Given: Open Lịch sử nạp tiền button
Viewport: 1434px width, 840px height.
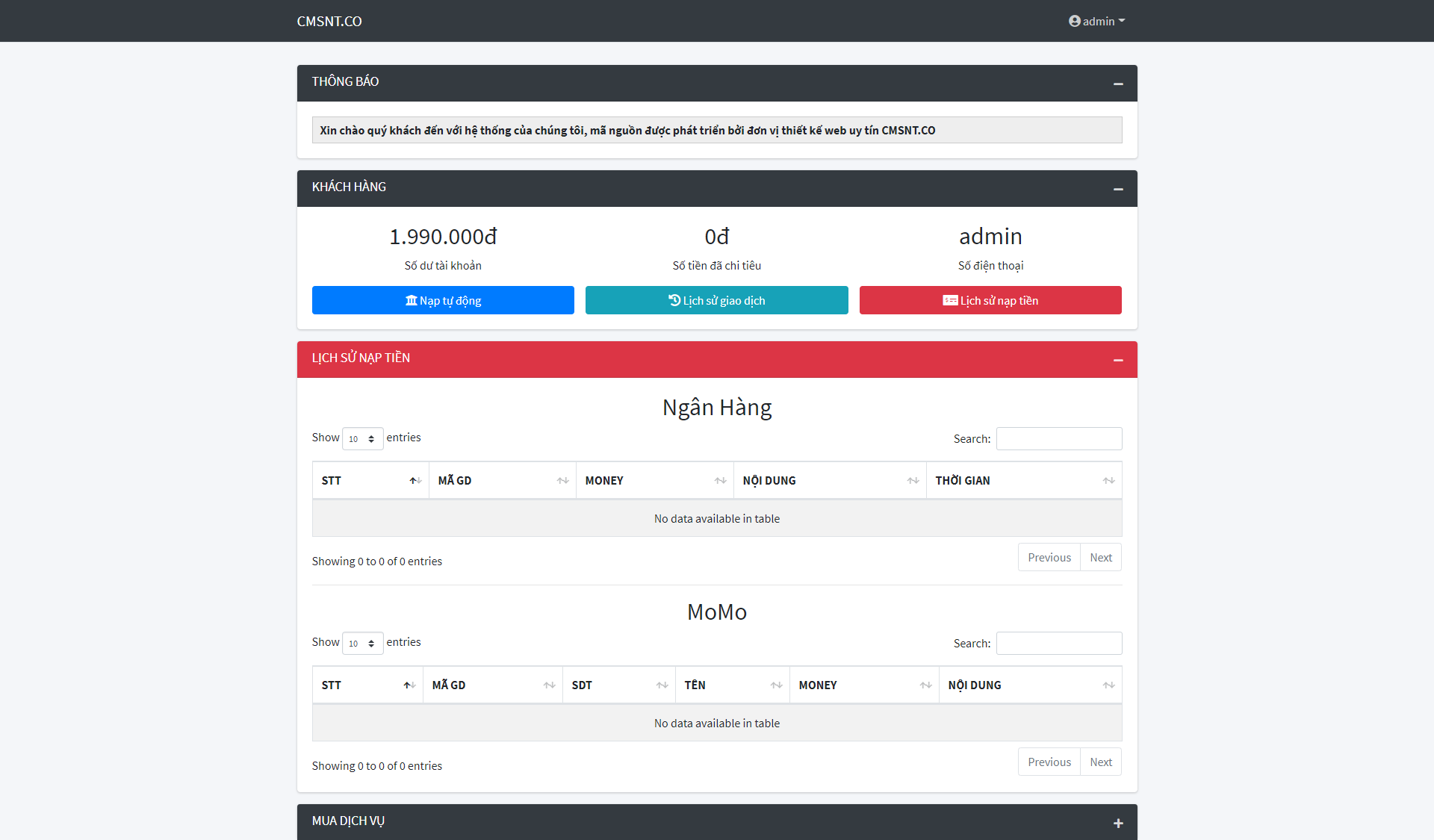Looking at the screenshot, I should [990, 300].
